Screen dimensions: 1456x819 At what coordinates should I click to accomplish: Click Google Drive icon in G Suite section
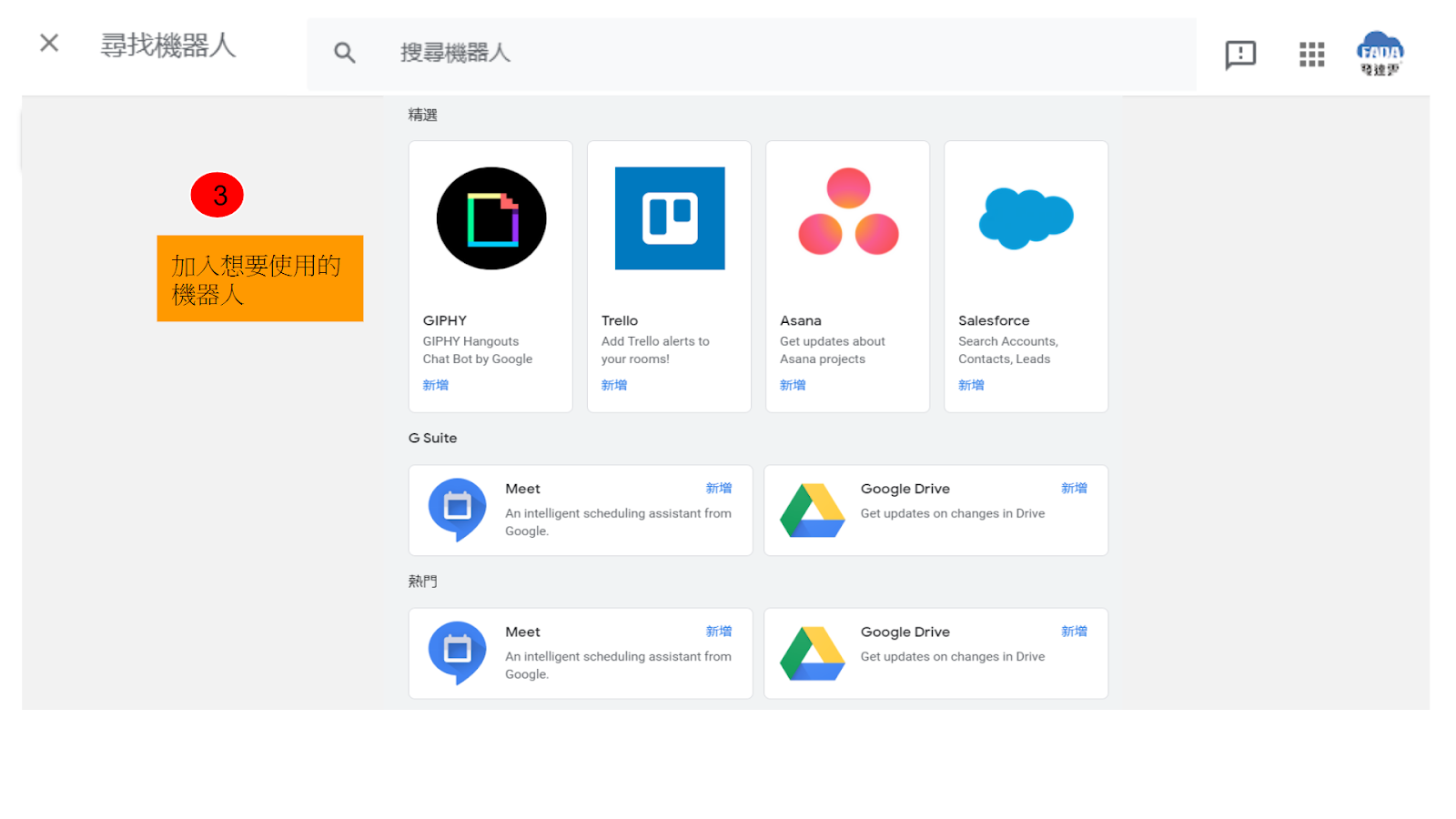[x=813, y=511]
